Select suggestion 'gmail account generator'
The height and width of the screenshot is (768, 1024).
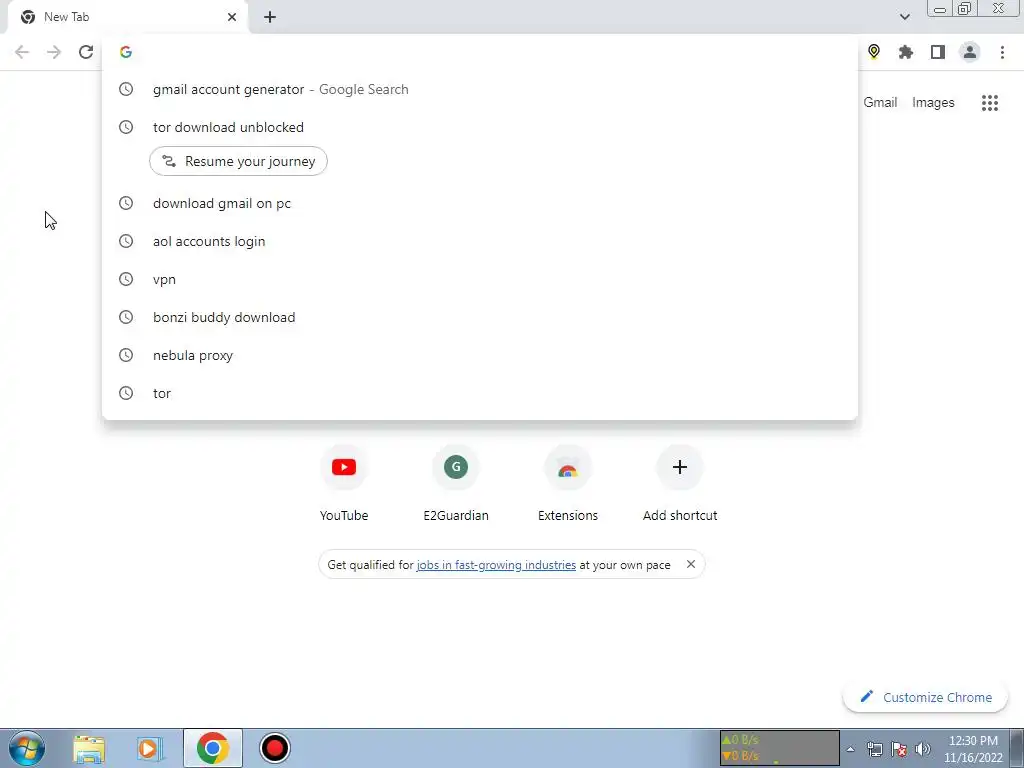coord(480,89)
